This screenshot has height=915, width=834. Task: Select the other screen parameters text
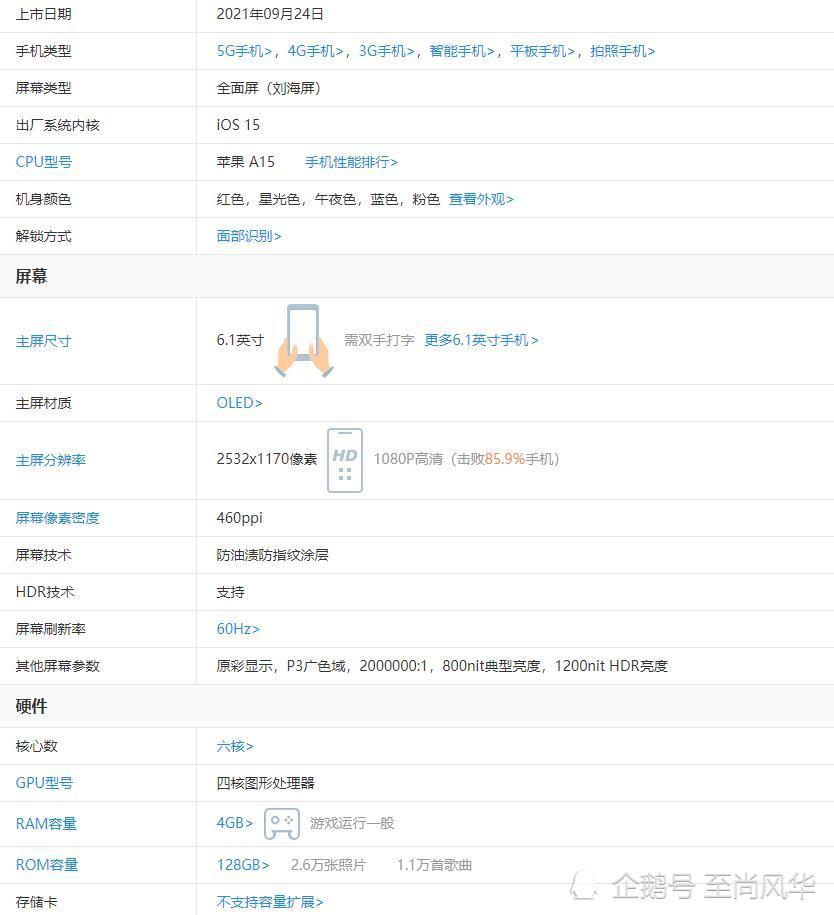pyautogui.click(x=442, y=666)
